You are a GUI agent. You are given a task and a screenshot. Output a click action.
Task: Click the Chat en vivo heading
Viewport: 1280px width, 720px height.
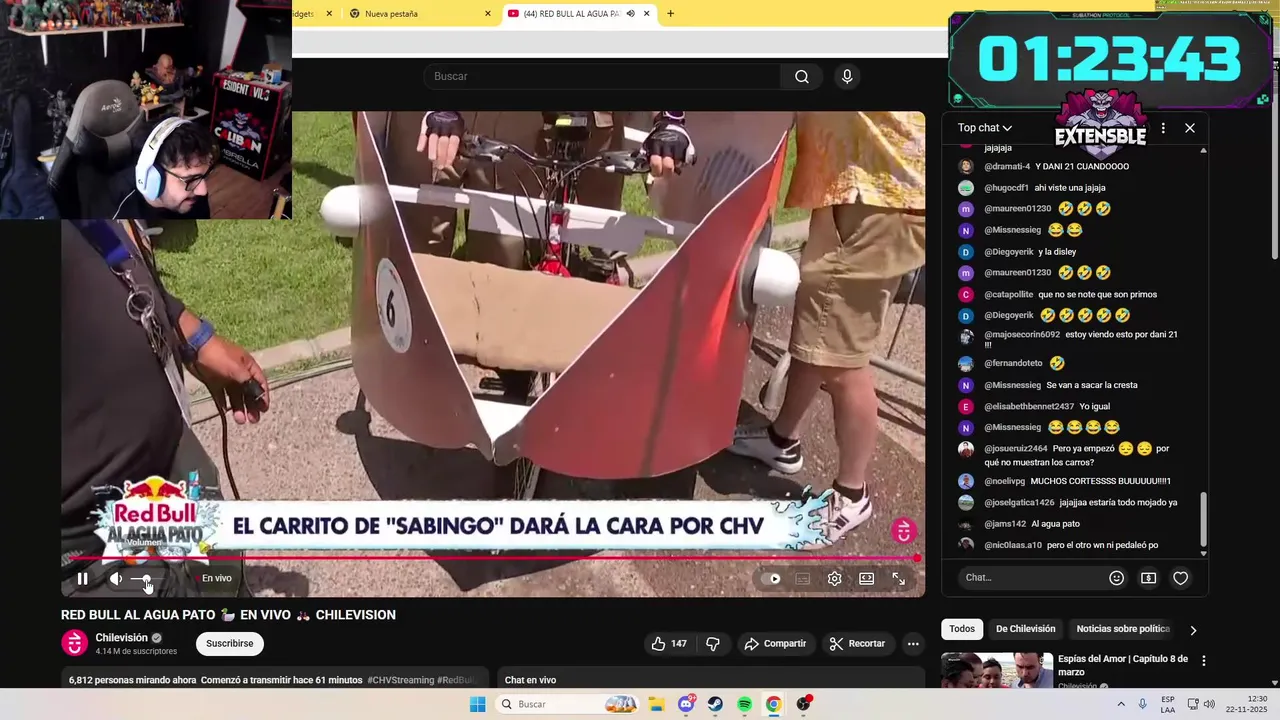(530, 680)
